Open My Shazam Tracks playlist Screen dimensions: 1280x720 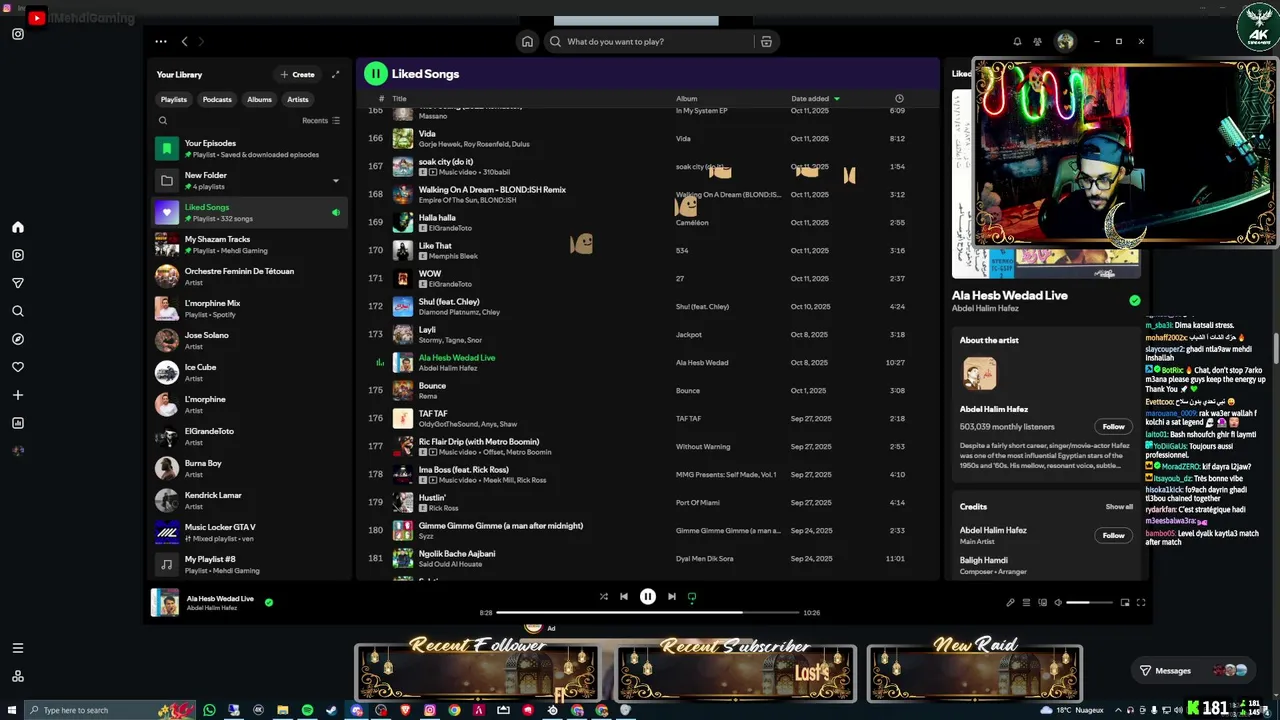248,244
